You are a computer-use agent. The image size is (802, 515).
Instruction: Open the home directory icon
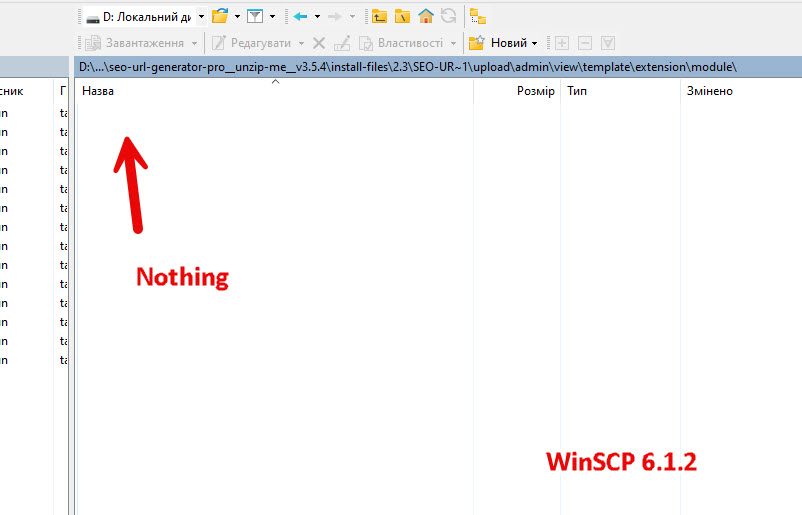coord(426,16)
